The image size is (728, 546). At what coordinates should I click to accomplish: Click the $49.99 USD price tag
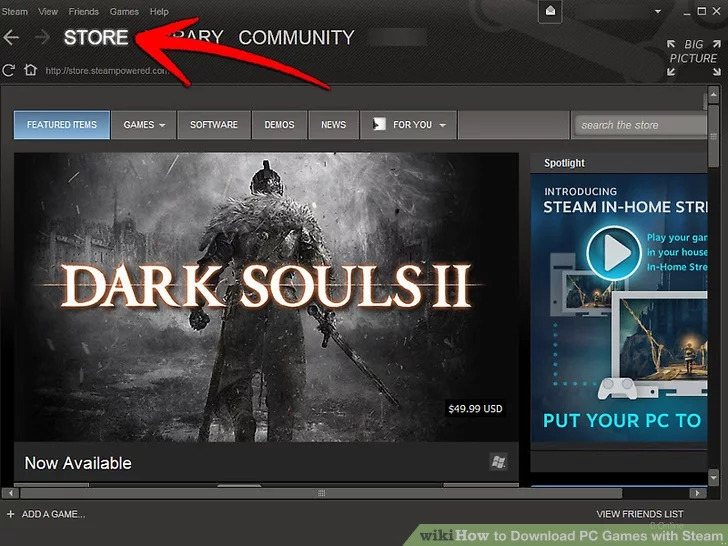coord(475,409)
